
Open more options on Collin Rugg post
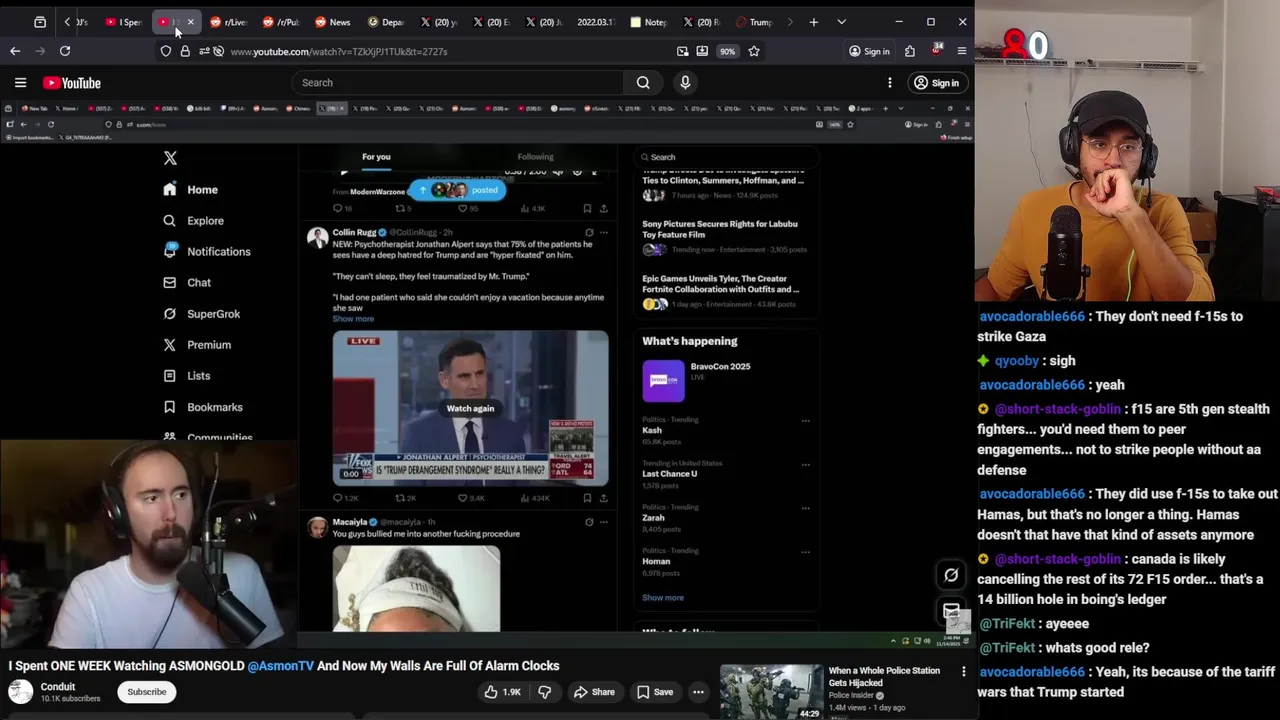point(603,233)
